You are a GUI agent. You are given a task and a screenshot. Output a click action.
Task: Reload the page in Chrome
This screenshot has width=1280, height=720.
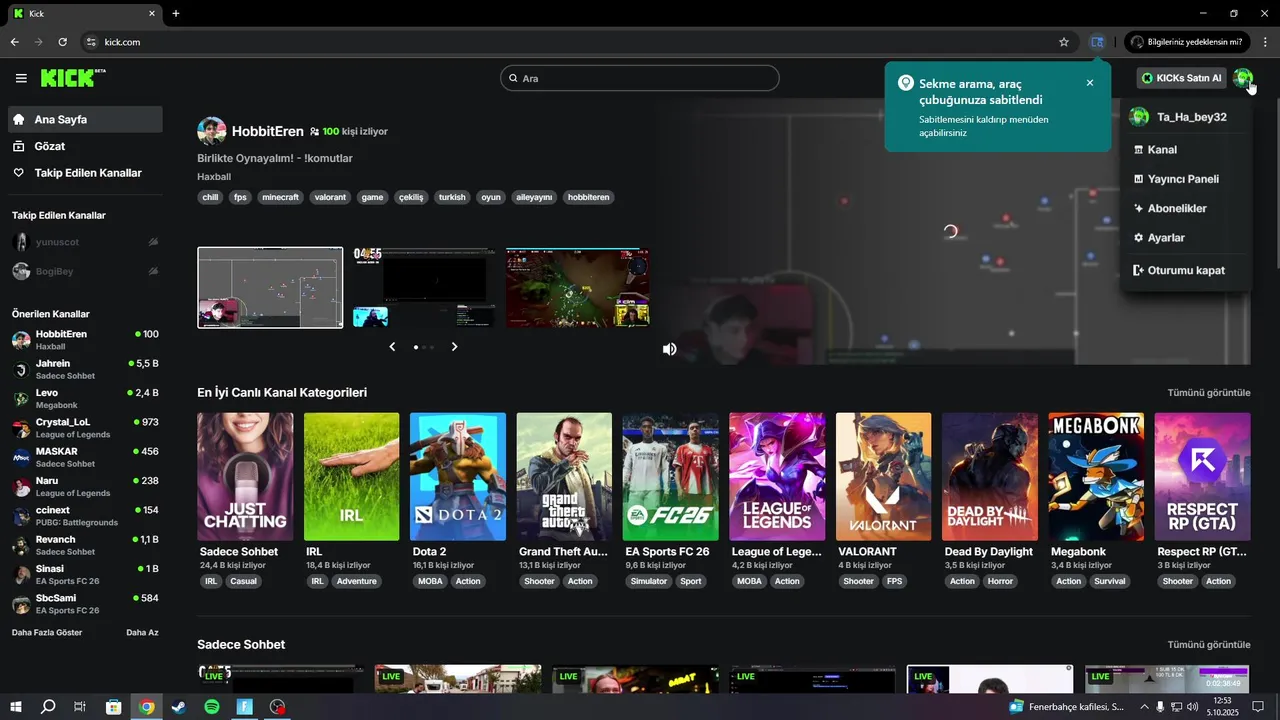click(62, 42)
